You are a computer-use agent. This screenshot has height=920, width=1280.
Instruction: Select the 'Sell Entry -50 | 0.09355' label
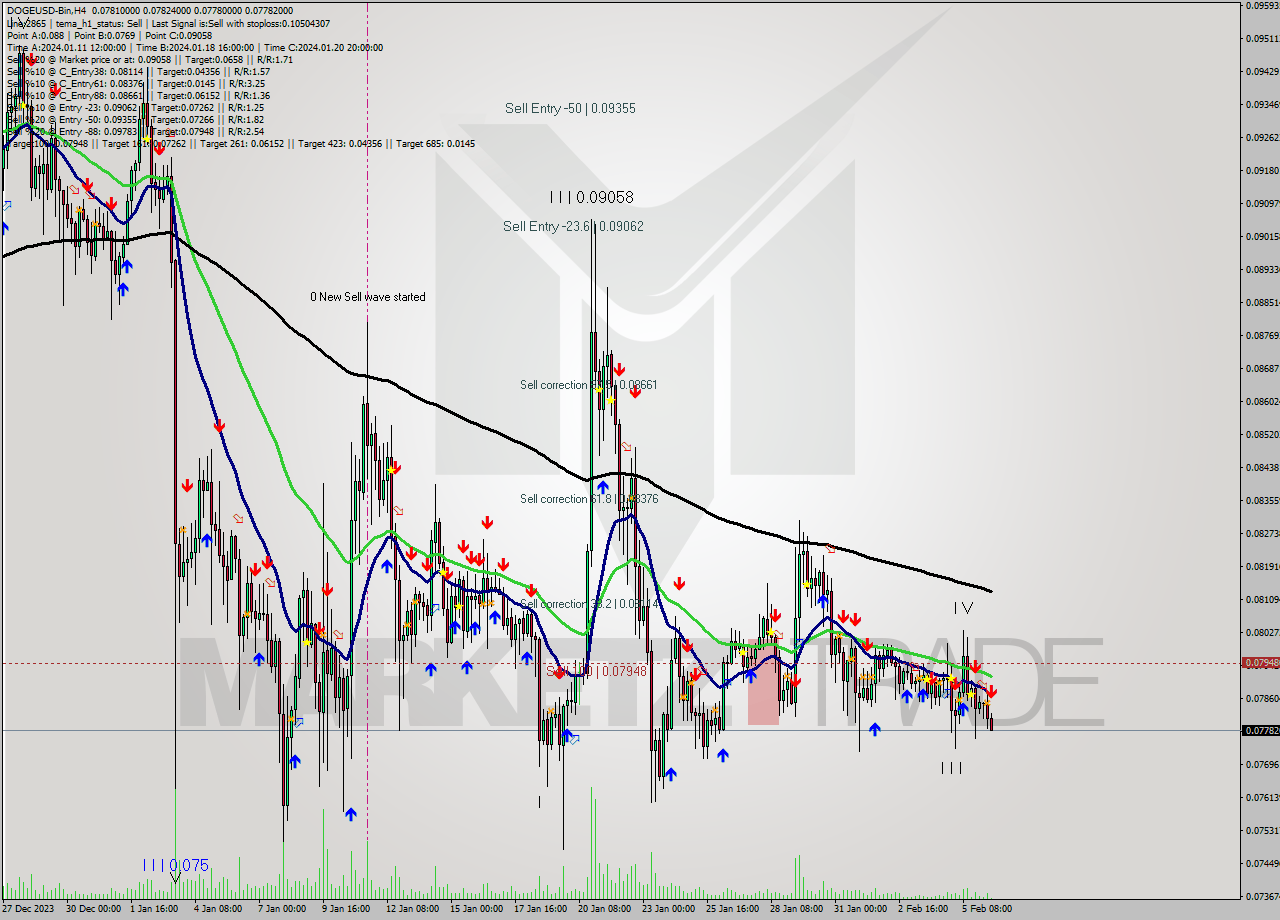coord(570,108)
